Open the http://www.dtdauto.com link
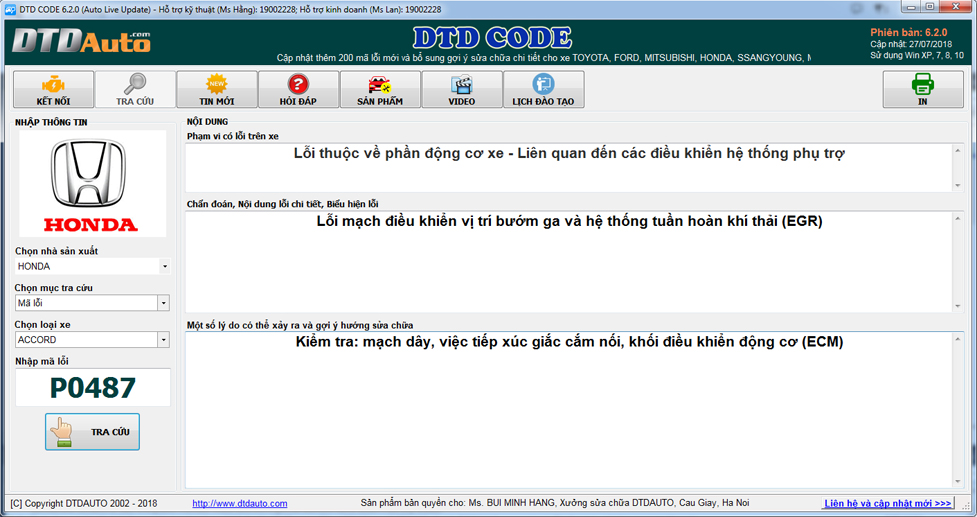This screenshot has height=517, width=977. [x=240, y=503]
